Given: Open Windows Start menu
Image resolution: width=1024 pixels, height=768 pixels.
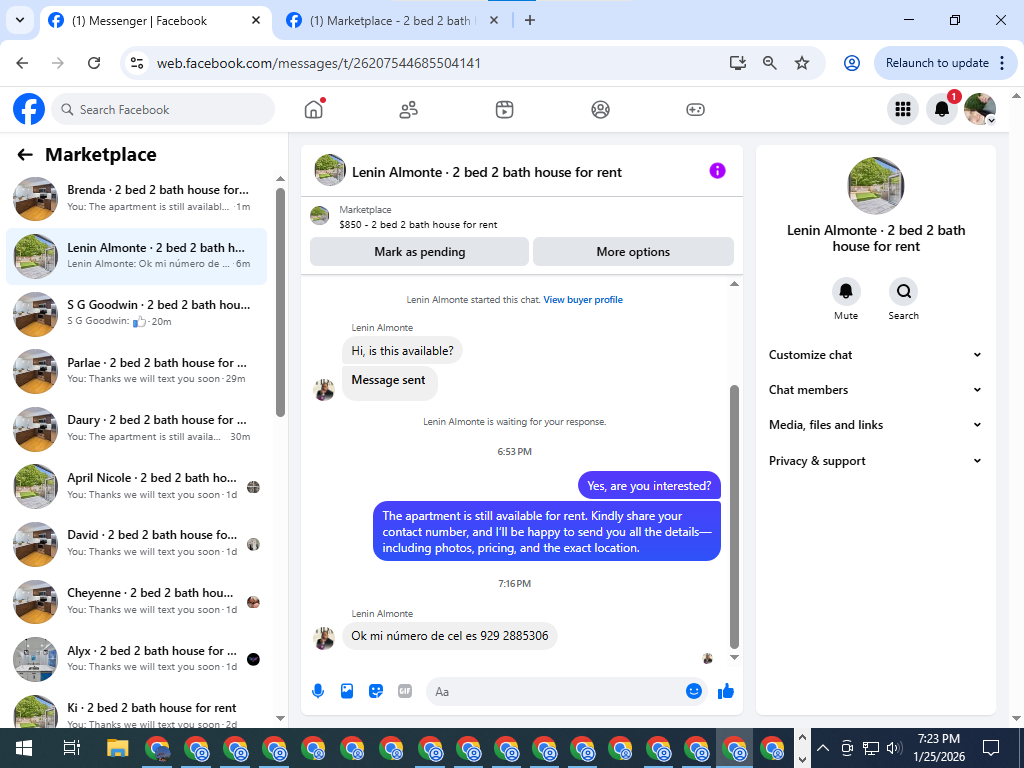Looking at the screenshot, I should pos(24,748).
